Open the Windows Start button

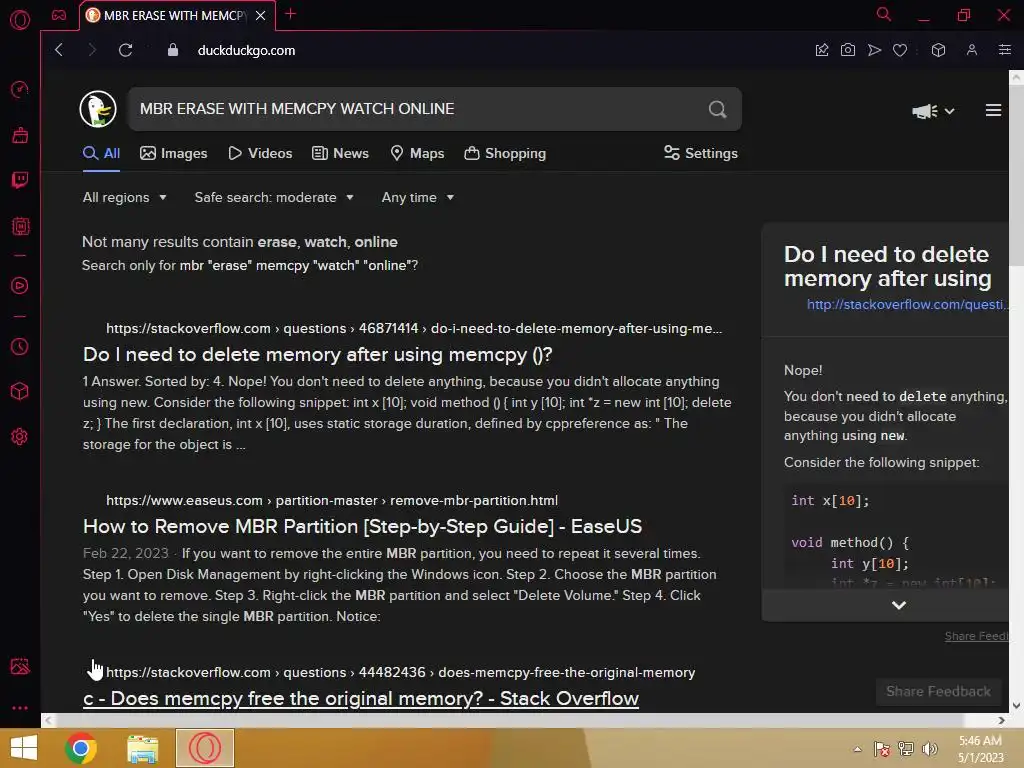point(24,748)
